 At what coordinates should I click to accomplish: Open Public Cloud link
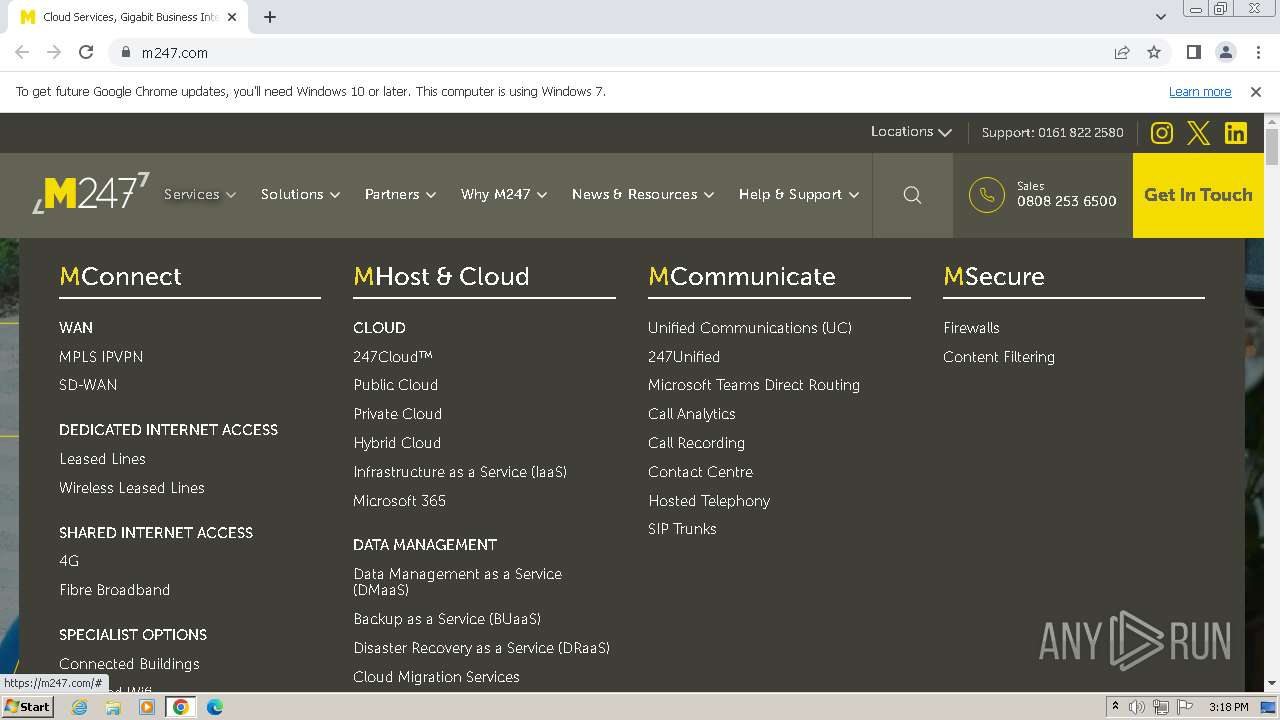[395, 385]
